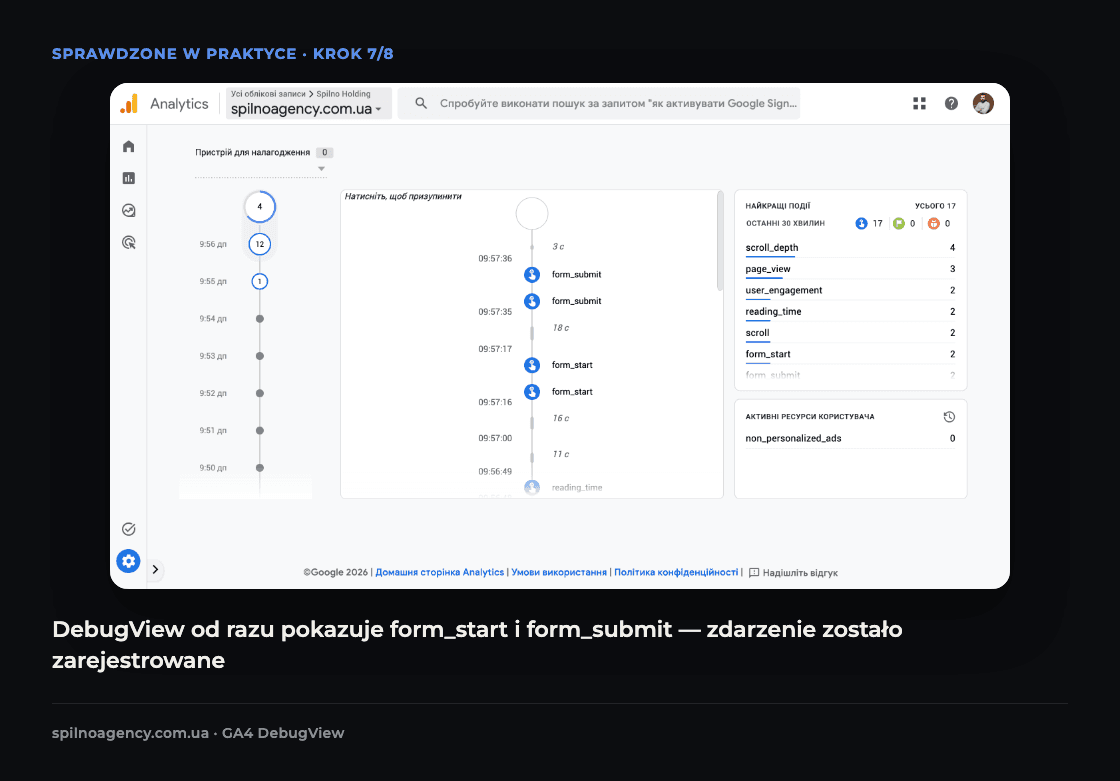The image size is (1120, 781).
Task: Open spilnoagency.com.ua property selector
Action: coord(309,104)
